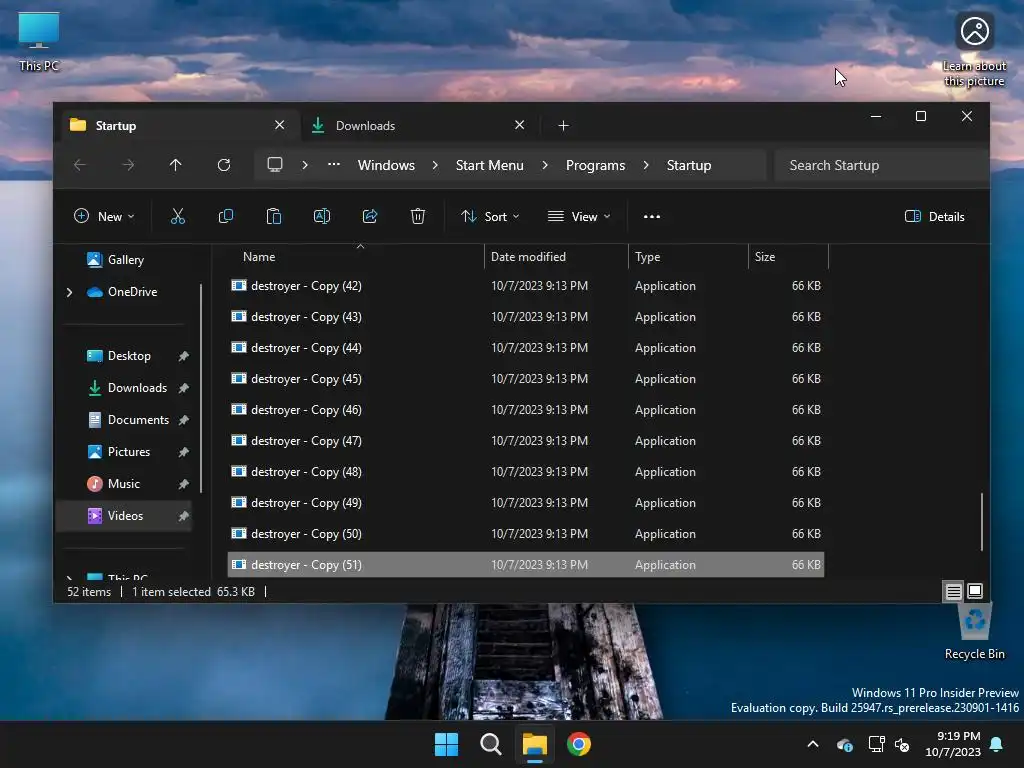Click the Forward navigation arrow
The image size is (1024, 768).
coord(128,165)
